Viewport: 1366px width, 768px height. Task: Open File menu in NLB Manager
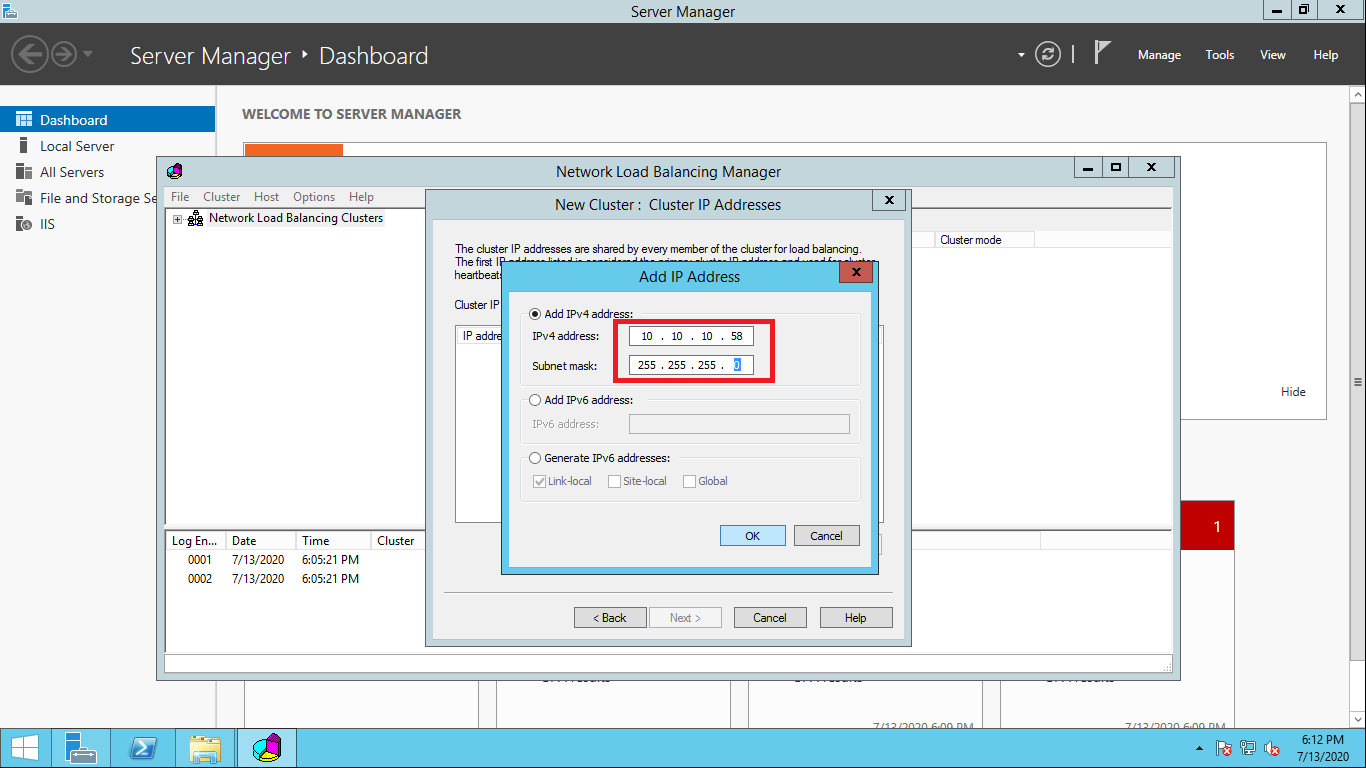tap(180, 197)
